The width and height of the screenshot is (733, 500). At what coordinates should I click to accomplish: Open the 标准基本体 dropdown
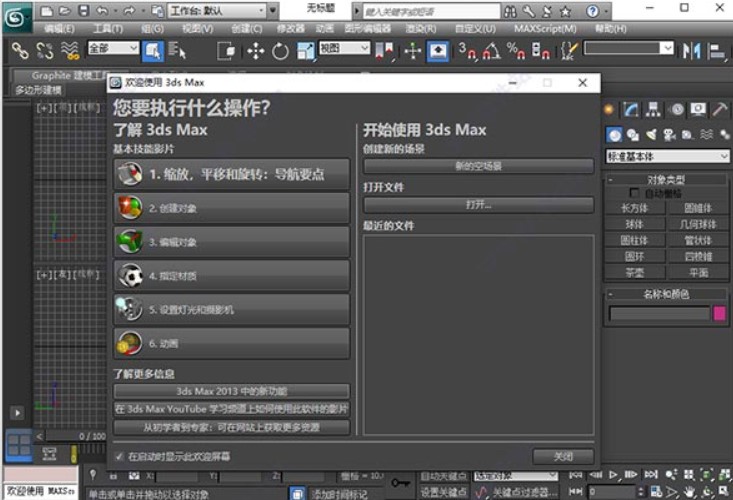tap(667, 156)
